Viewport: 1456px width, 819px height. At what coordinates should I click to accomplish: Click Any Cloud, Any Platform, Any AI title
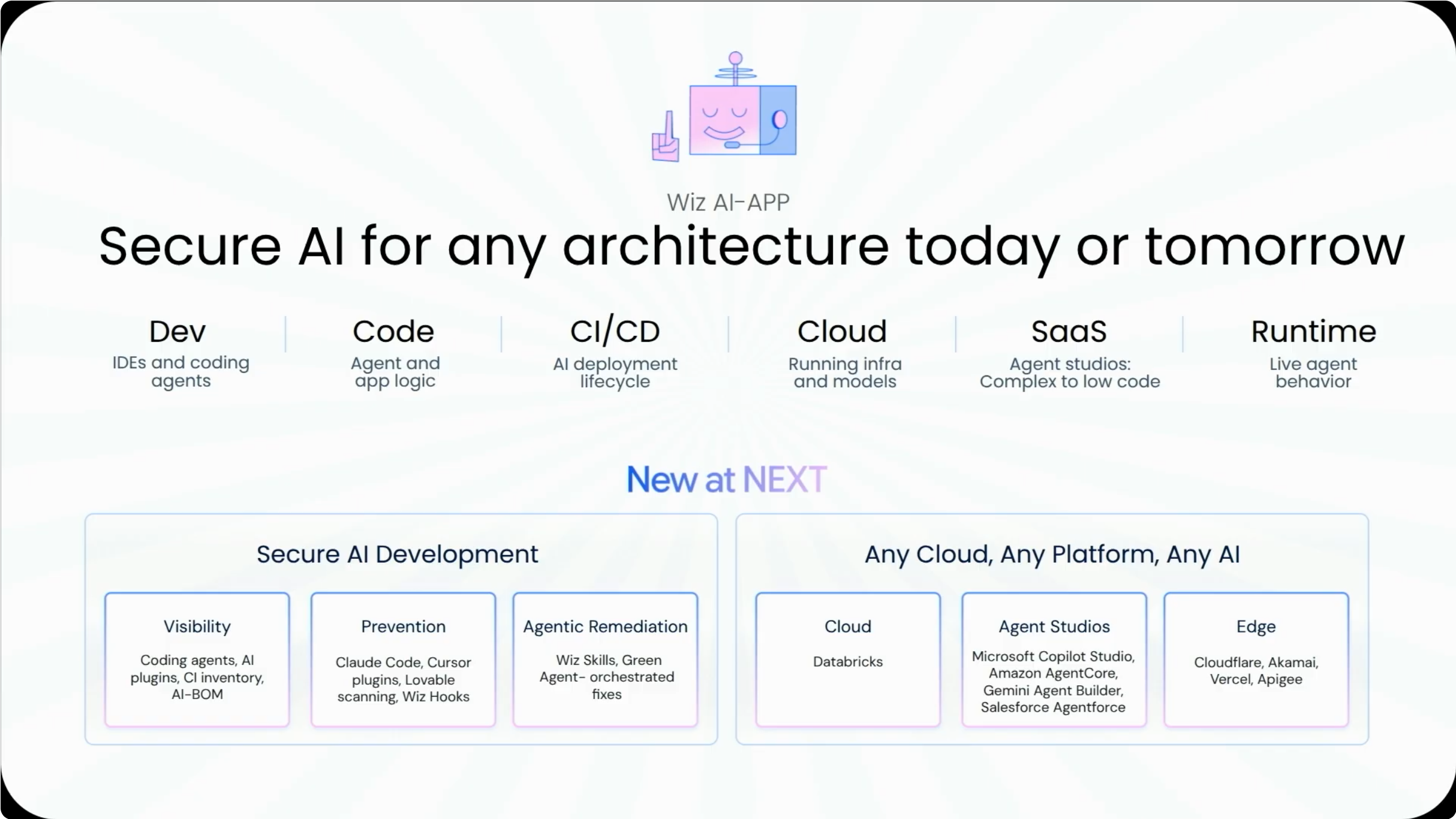[x=1052, y=555]
